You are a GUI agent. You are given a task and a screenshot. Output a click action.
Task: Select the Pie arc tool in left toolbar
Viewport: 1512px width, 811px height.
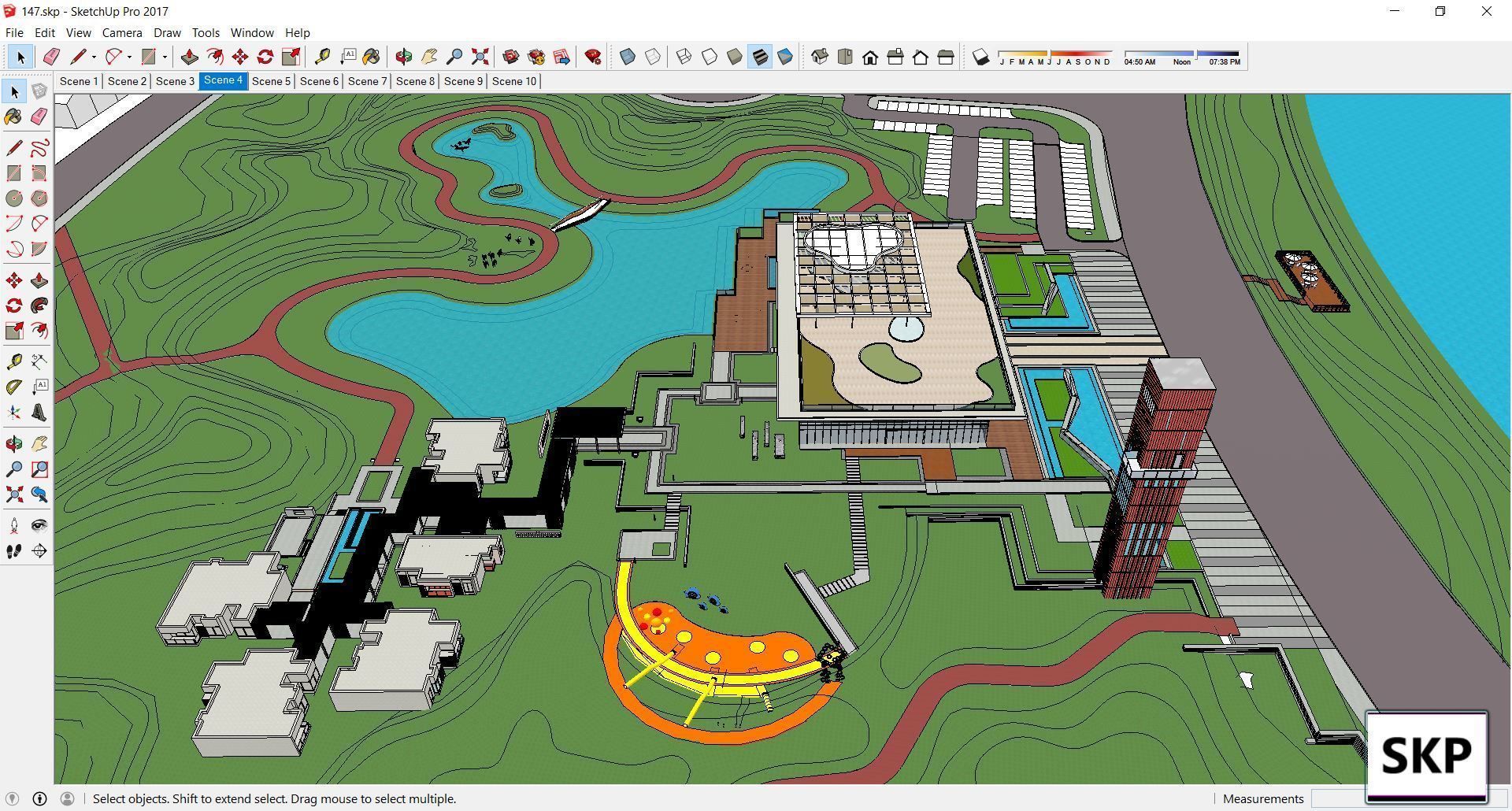(x=39, y=249)
